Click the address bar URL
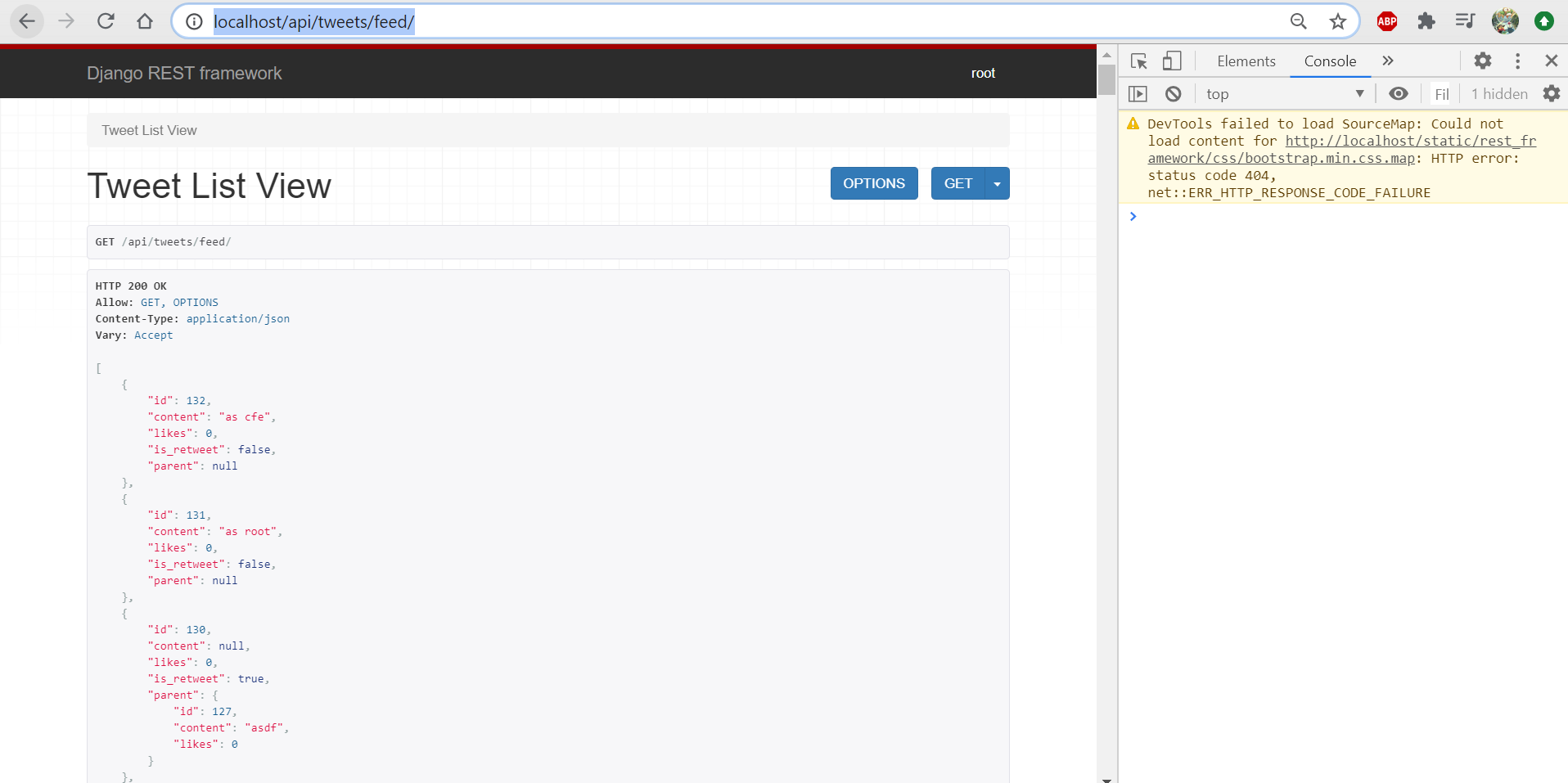The image size is (1568, 783). pos(314,22)
